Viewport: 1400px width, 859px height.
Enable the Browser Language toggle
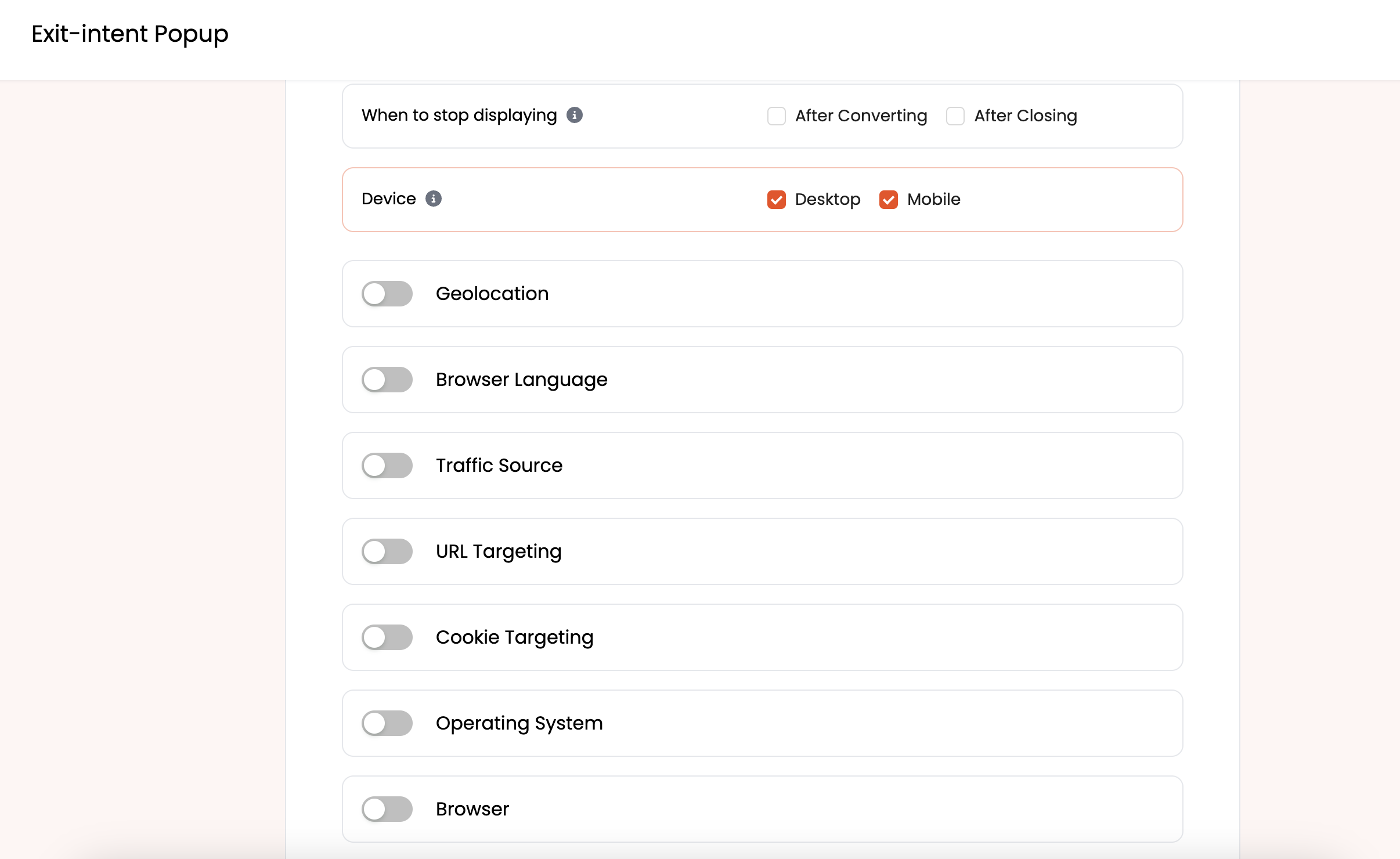pyautogui.click(x=388, y=379)
